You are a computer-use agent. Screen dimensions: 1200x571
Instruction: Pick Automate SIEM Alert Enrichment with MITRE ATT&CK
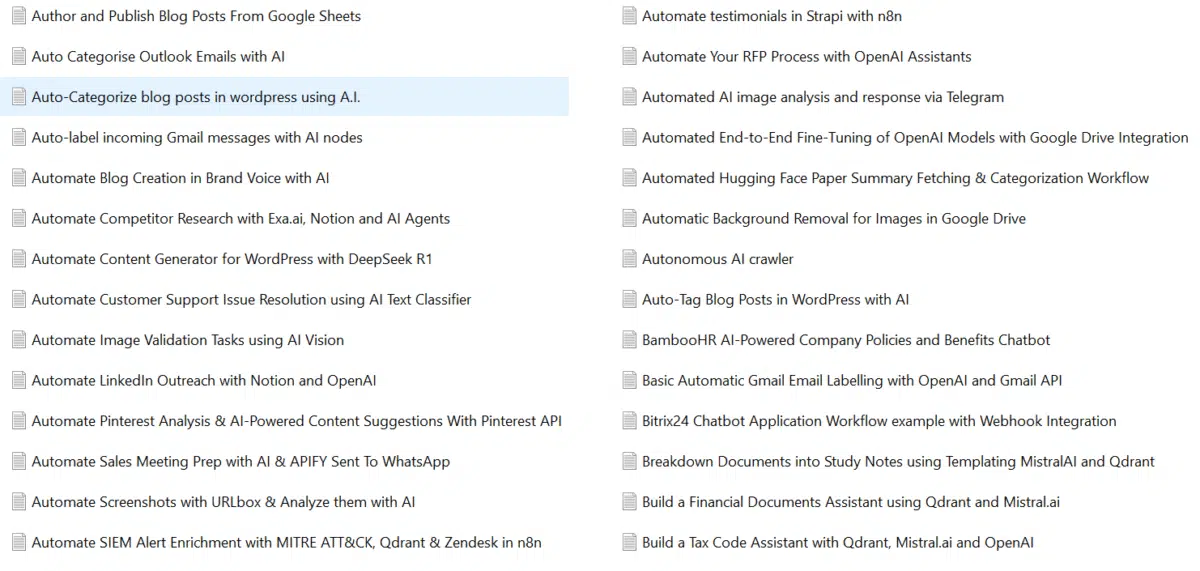[x=286, y=543]
